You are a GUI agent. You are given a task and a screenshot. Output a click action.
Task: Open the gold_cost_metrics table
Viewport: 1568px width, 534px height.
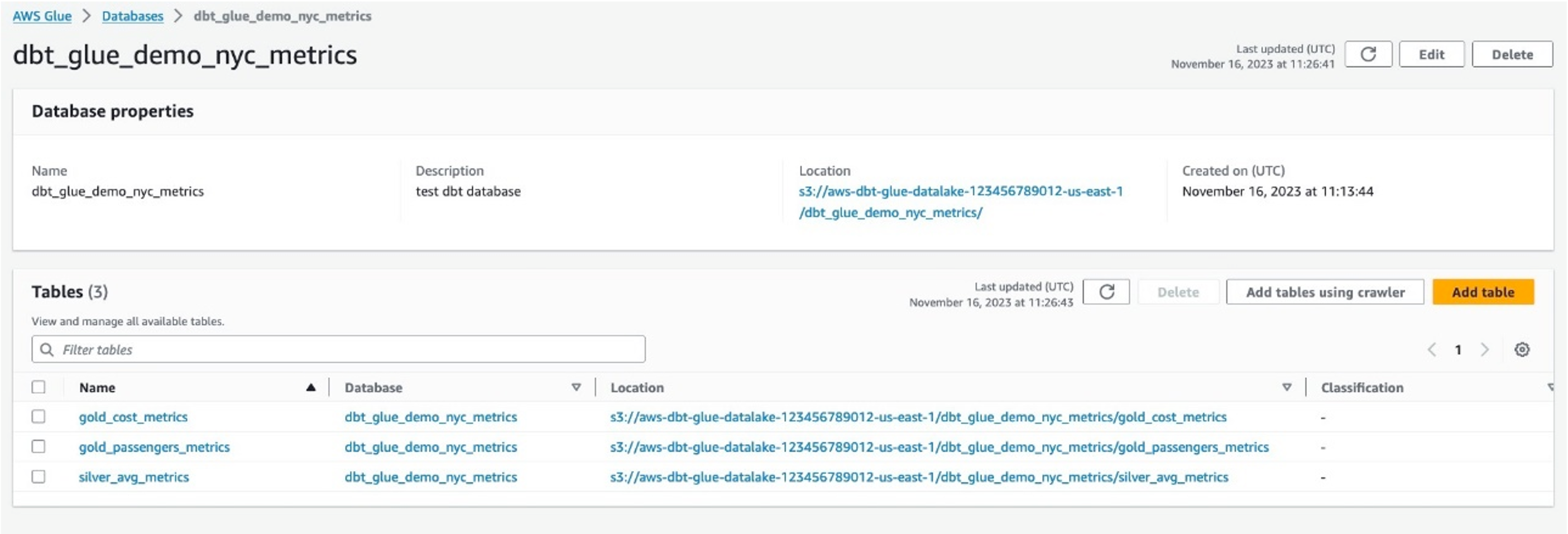point(133,417)
